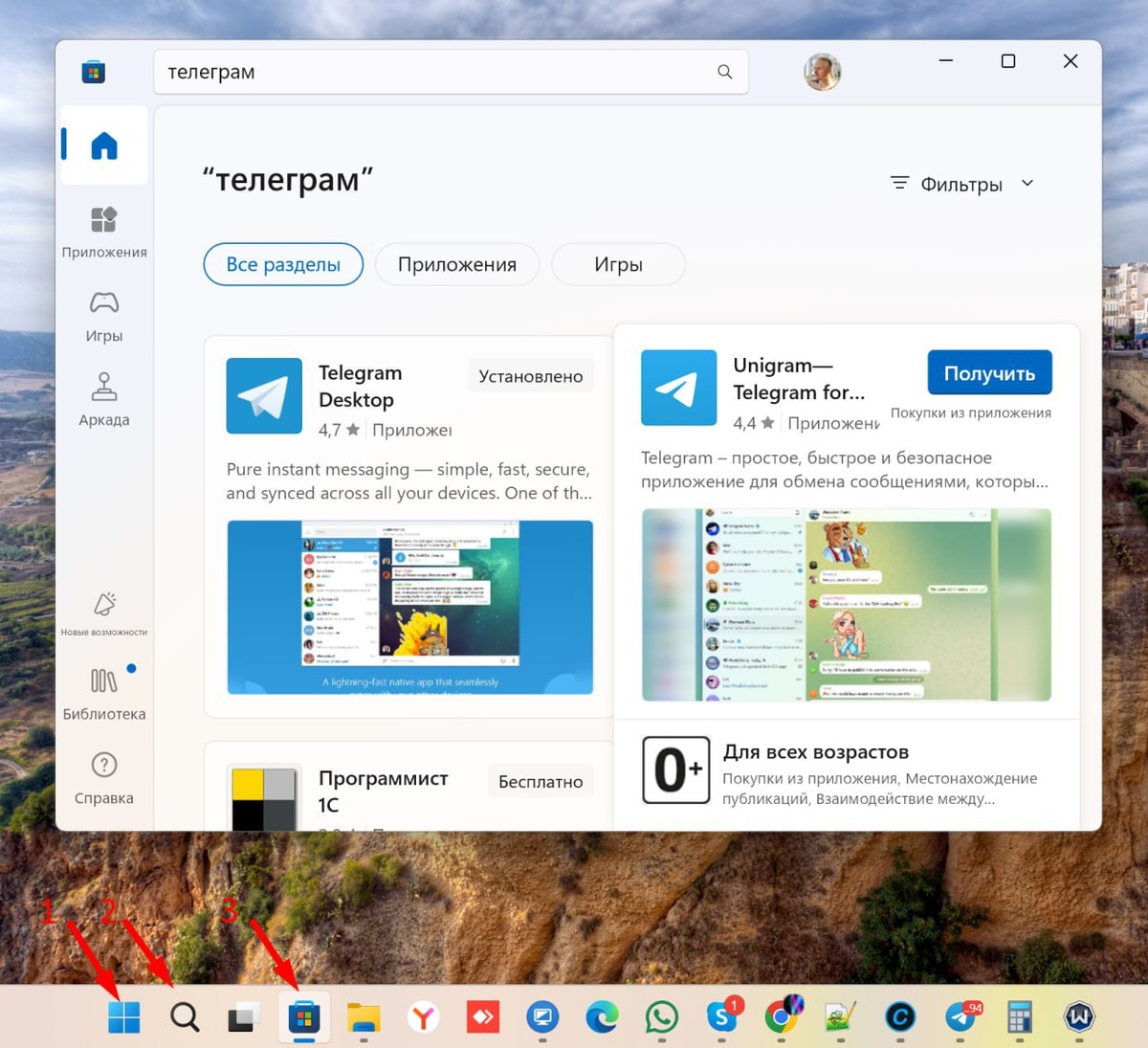Open File Explorer from the taskbar
Viewport: 1148px width, 1048px height.
tap(364, 1017)
